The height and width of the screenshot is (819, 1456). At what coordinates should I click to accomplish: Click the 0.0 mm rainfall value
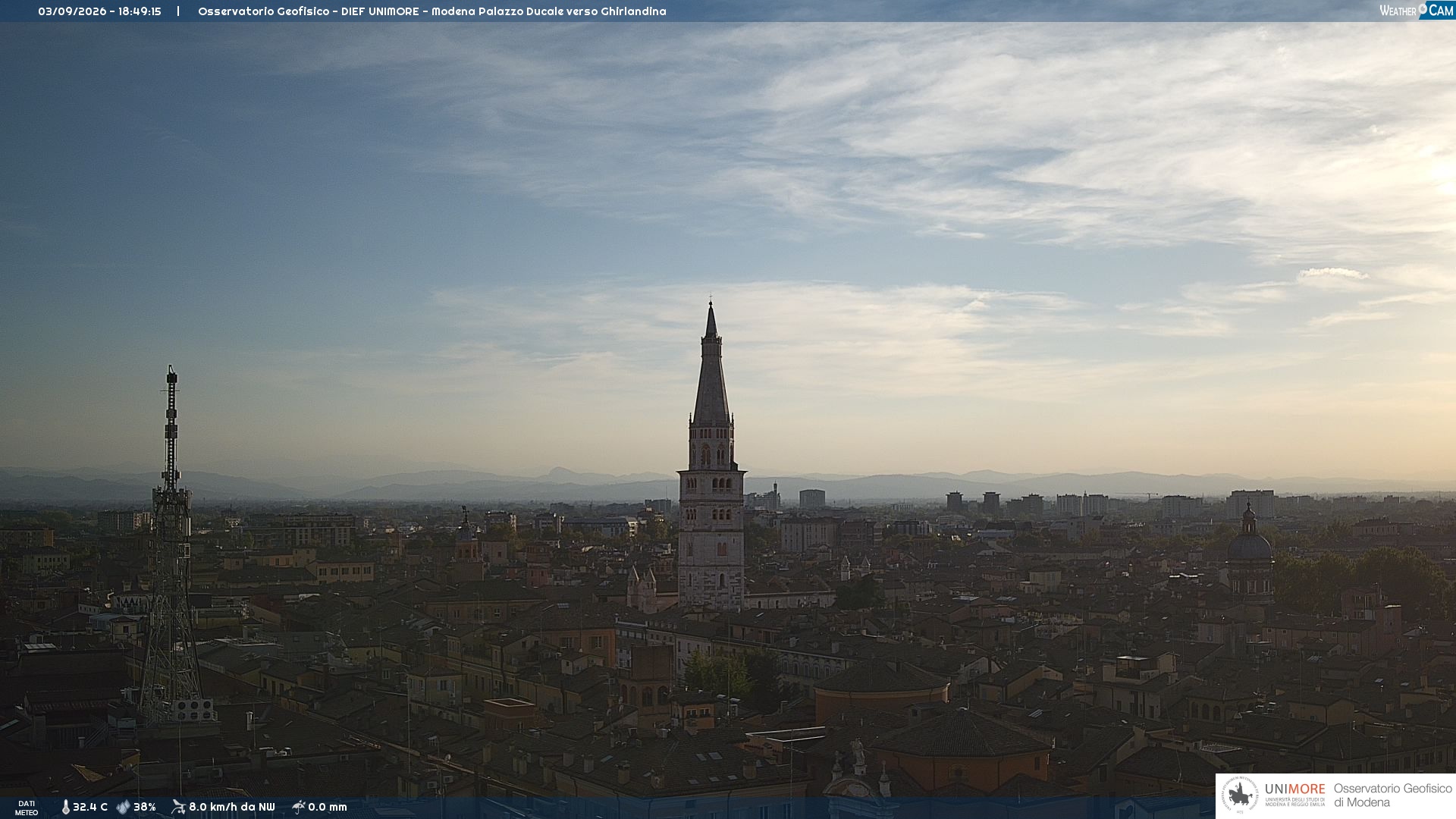328,807
